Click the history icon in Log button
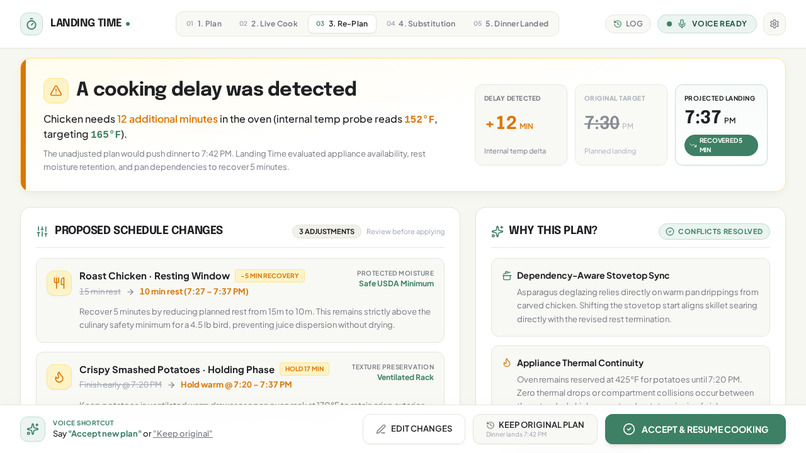The image size is (806, 453). click(617, 24)
